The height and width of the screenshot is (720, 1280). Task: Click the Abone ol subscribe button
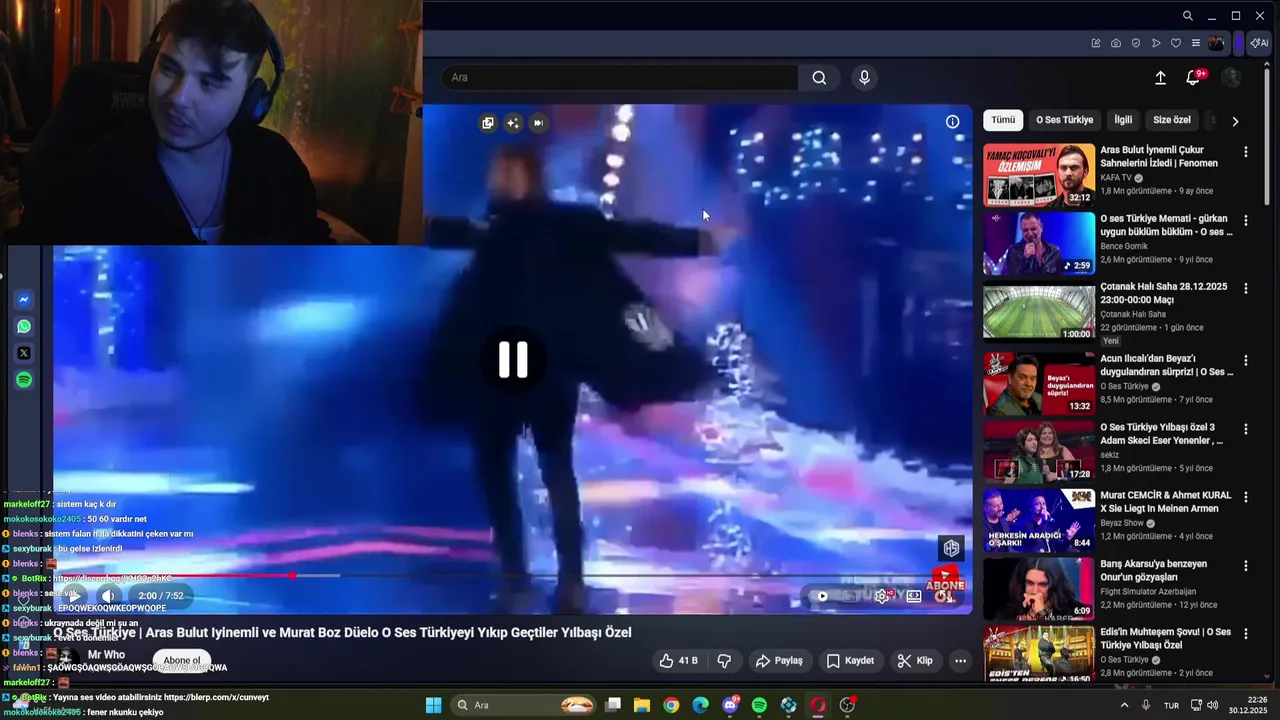[x=182, y=660]
